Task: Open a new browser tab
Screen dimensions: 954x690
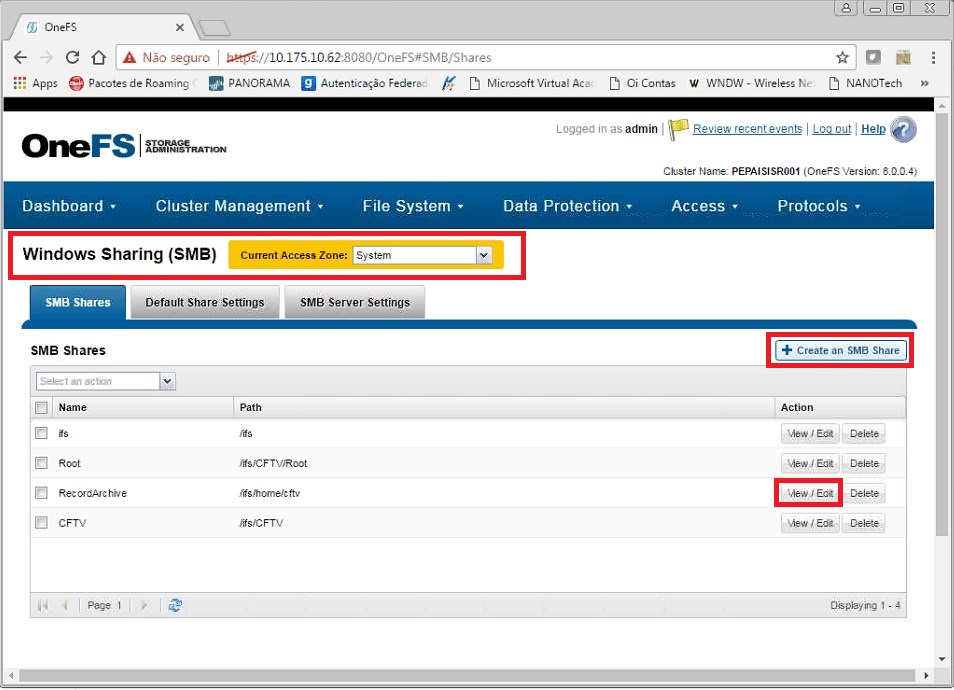Action: point(214,27)
